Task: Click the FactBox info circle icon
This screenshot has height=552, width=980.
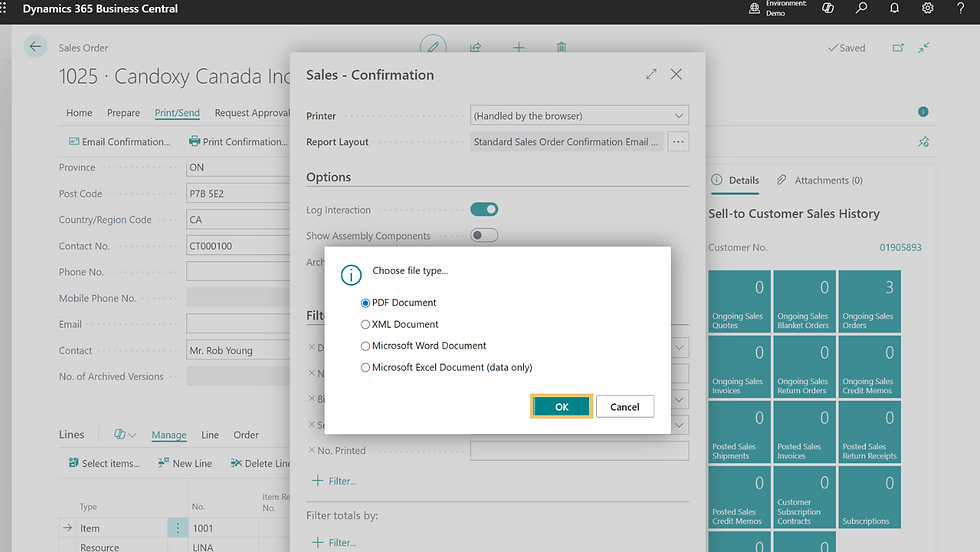Action: (x=923, y=112)
